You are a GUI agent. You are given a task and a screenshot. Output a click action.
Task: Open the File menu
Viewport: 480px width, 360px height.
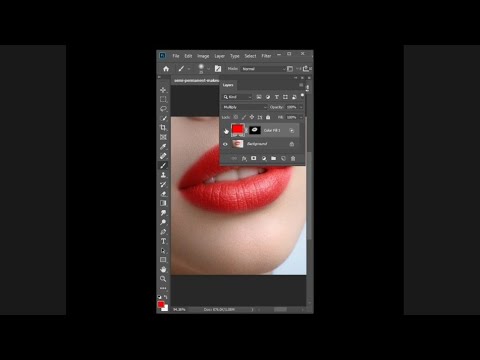coord(176,56)
